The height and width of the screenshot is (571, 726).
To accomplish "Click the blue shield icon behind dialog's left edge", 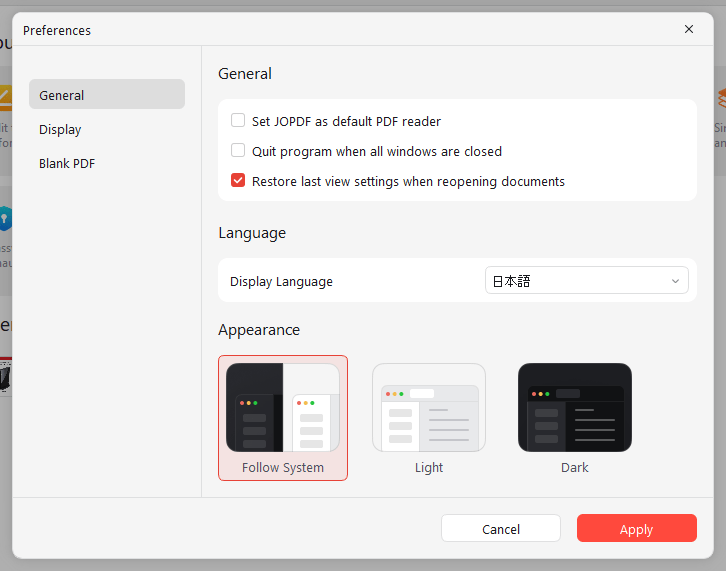I will coord(5,217).
